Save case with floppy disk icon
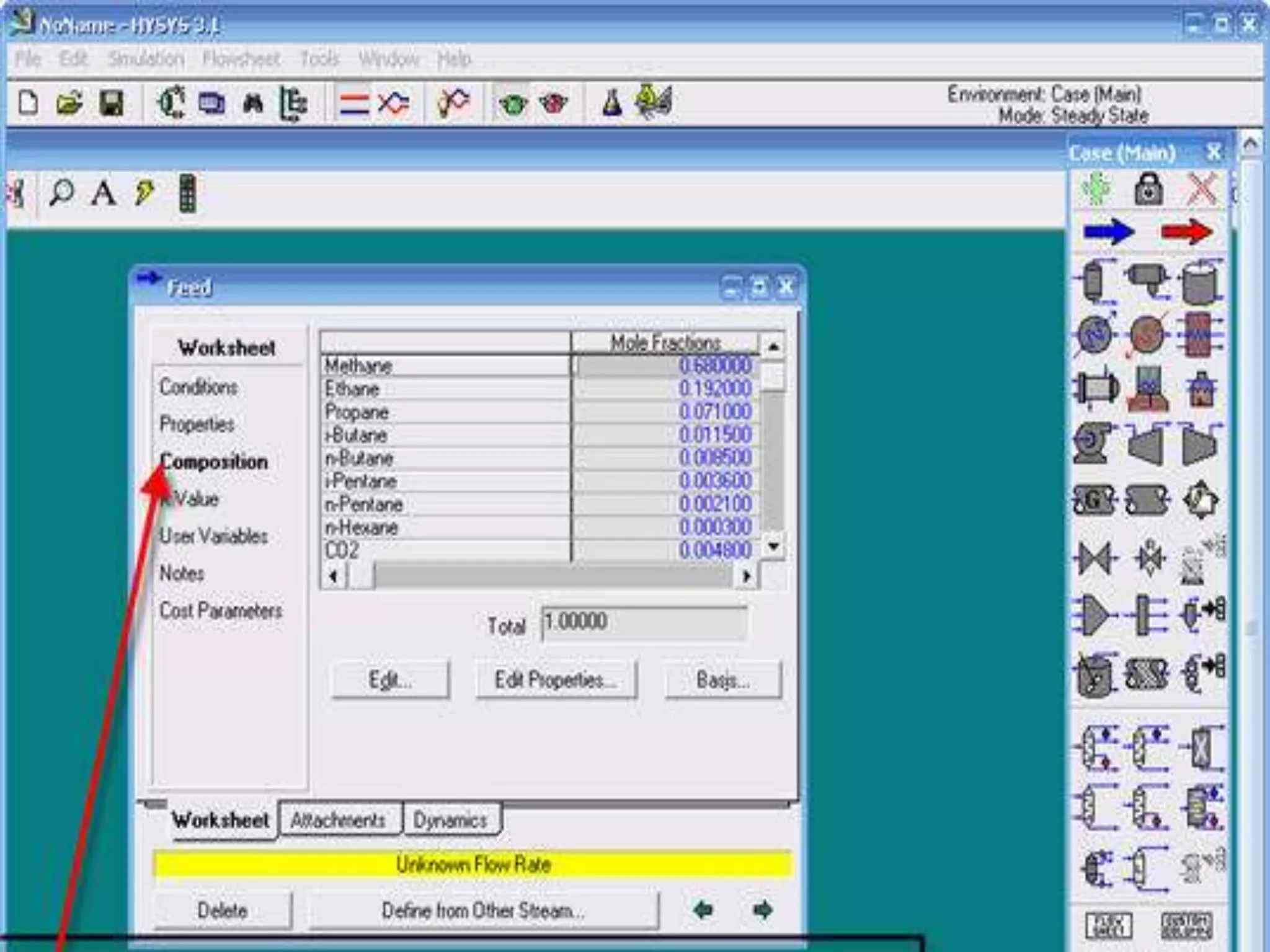Viewport: 1270px width, 952px height. (112, 103)
